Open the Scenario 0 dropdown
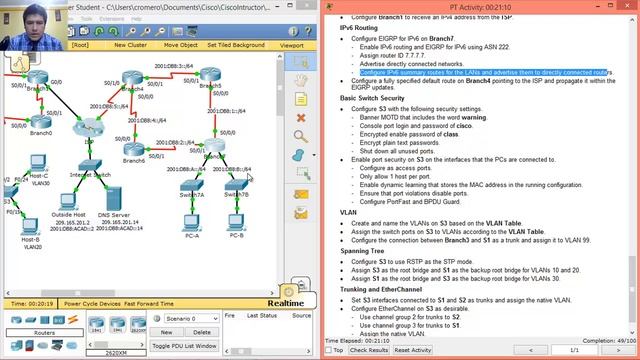 191,318
